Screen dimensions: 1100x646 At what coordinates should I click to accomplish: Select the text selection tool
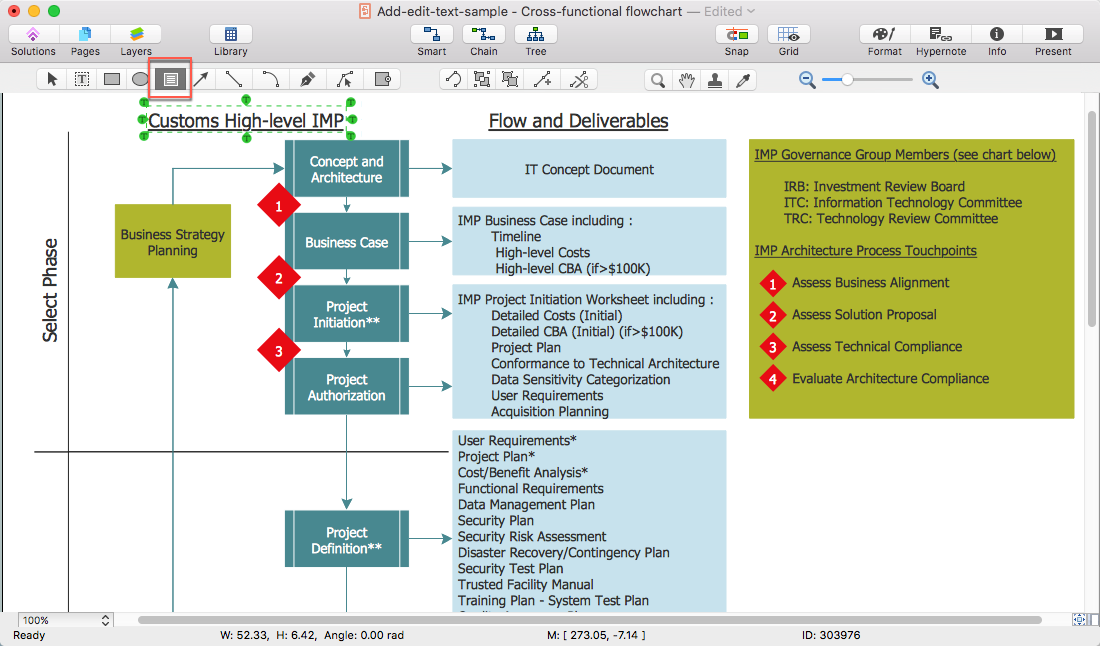coord(82,79)
